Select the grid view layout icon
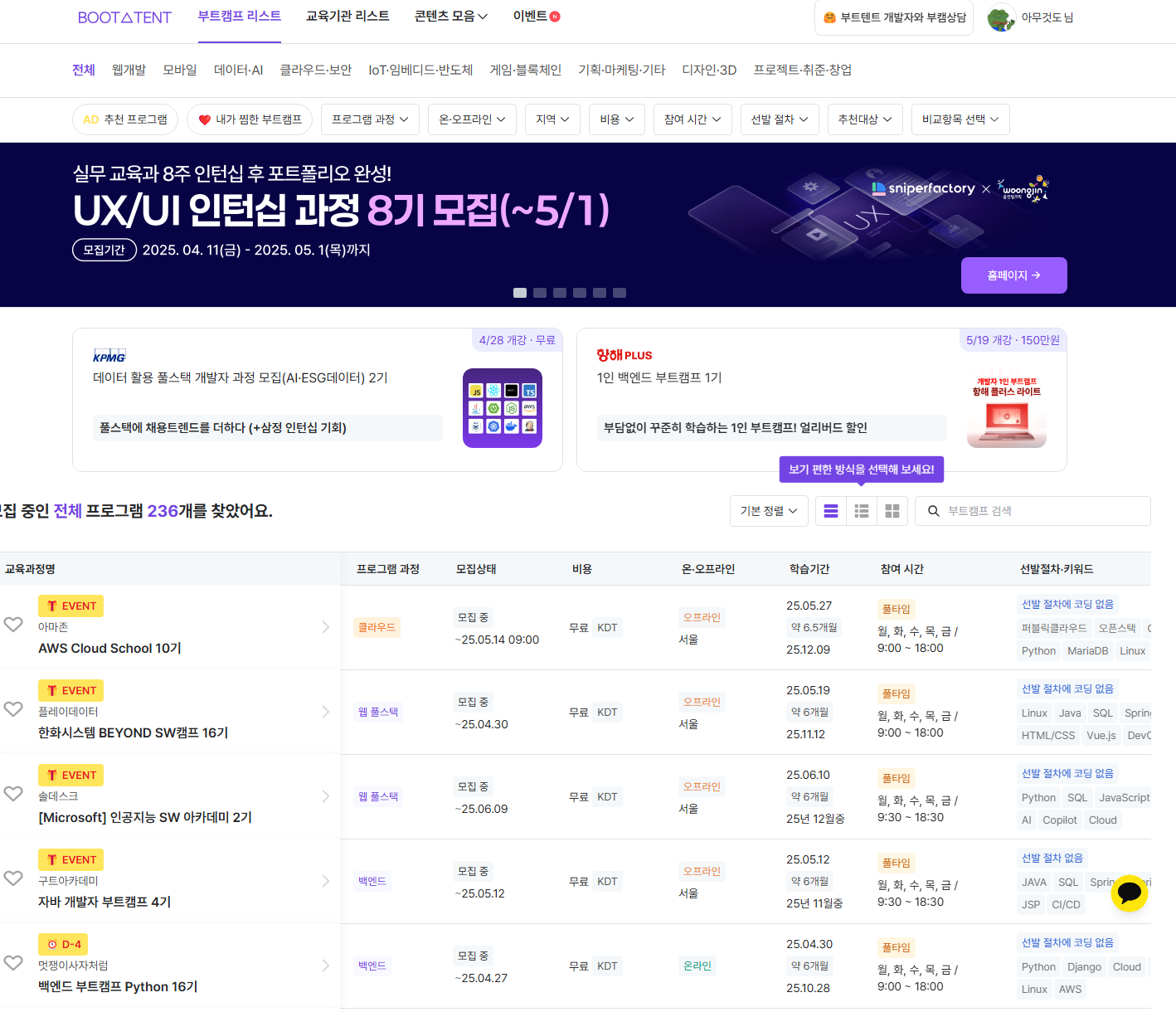Image resolution: width=1176 pixels, height=1012 pixels. pos(892,511)
